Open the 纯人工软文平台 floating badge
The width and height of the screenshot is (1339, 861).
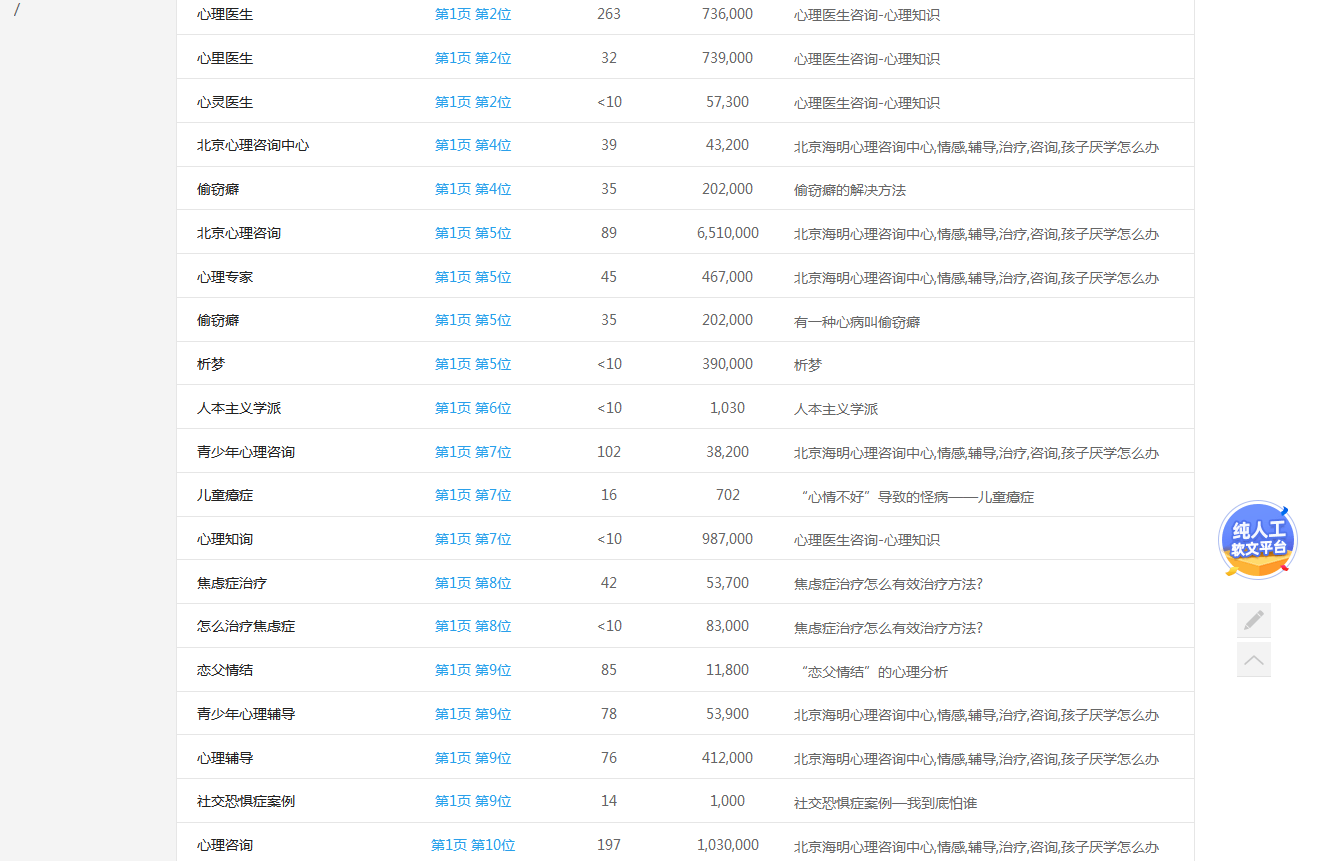click(1256, 539)
